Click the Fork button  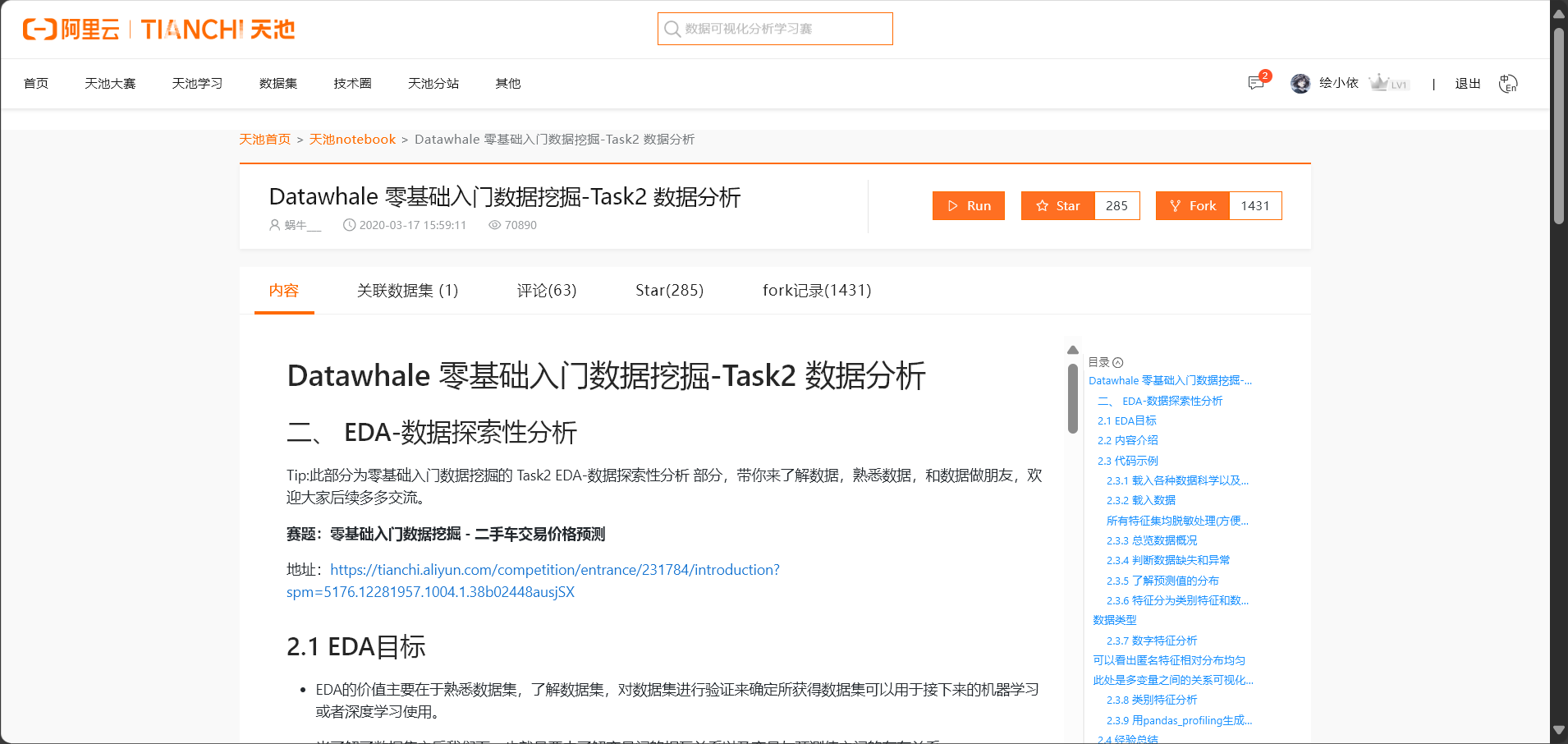pyautogui.click(x=1193, y=205)
